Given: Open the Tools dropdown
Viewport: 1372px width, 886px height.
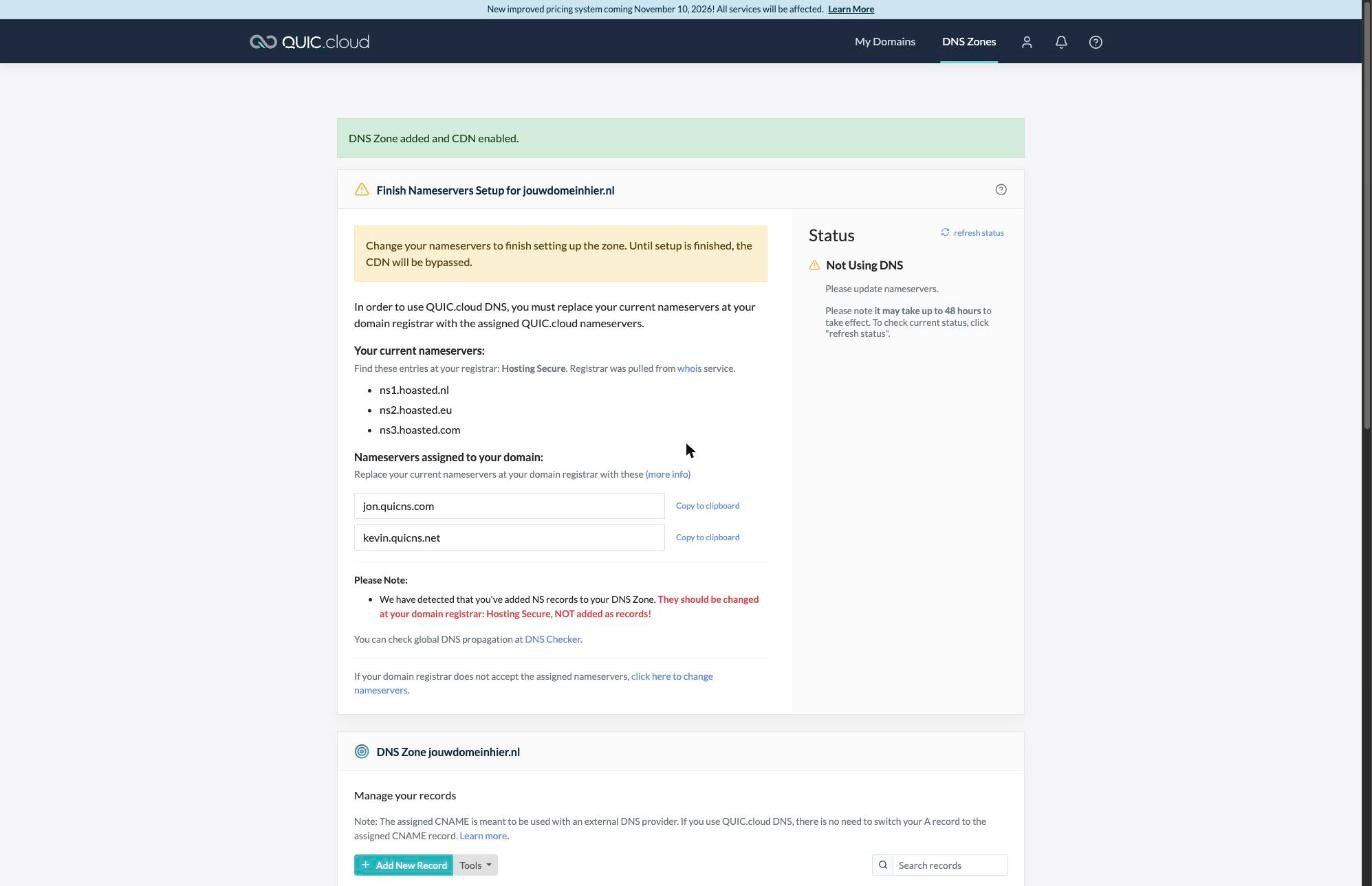Looking at the screenshot, I should (x=475, y=865).
